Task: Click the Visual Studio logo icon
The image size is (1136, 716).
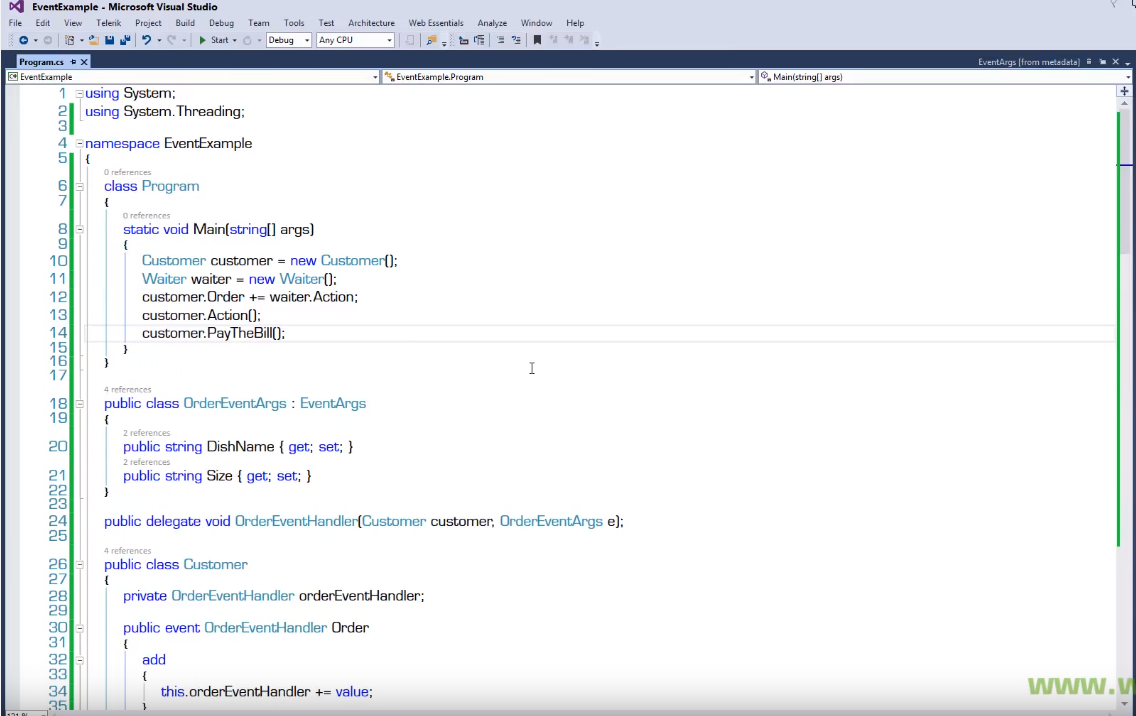Action: click(x=16, y=7)
